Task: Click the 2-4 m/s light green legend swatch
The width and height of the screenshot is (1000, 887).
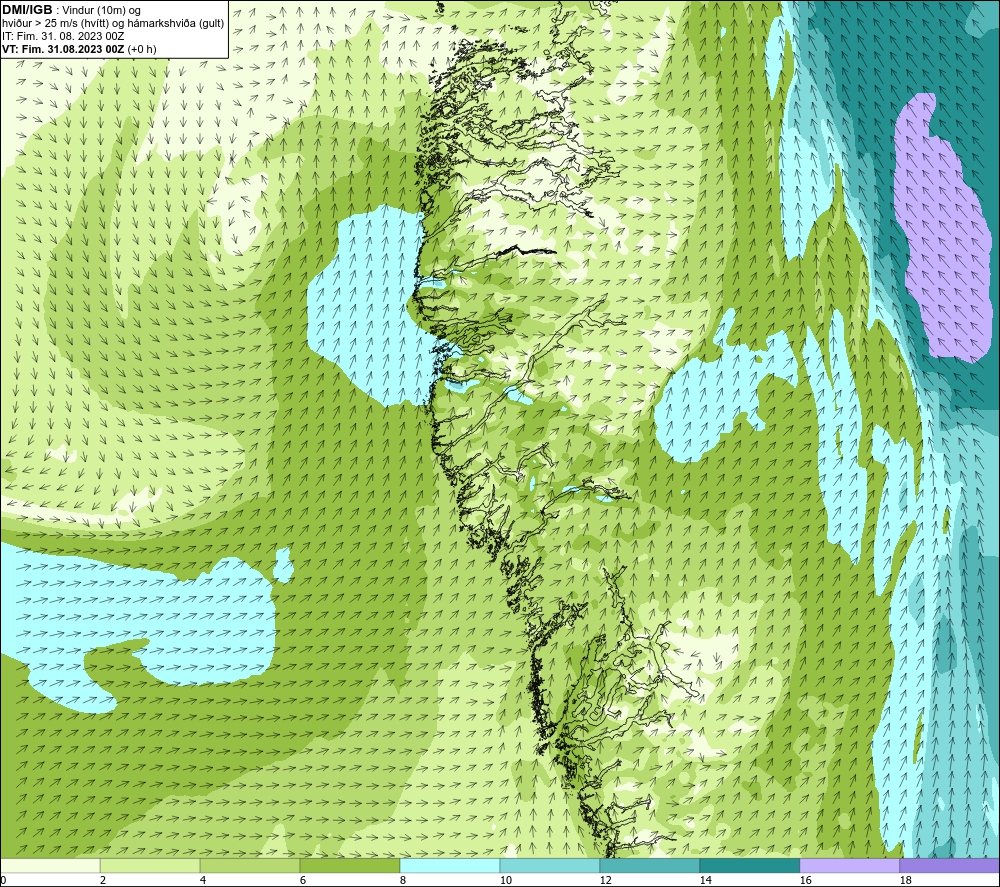Action: (150, 866)
